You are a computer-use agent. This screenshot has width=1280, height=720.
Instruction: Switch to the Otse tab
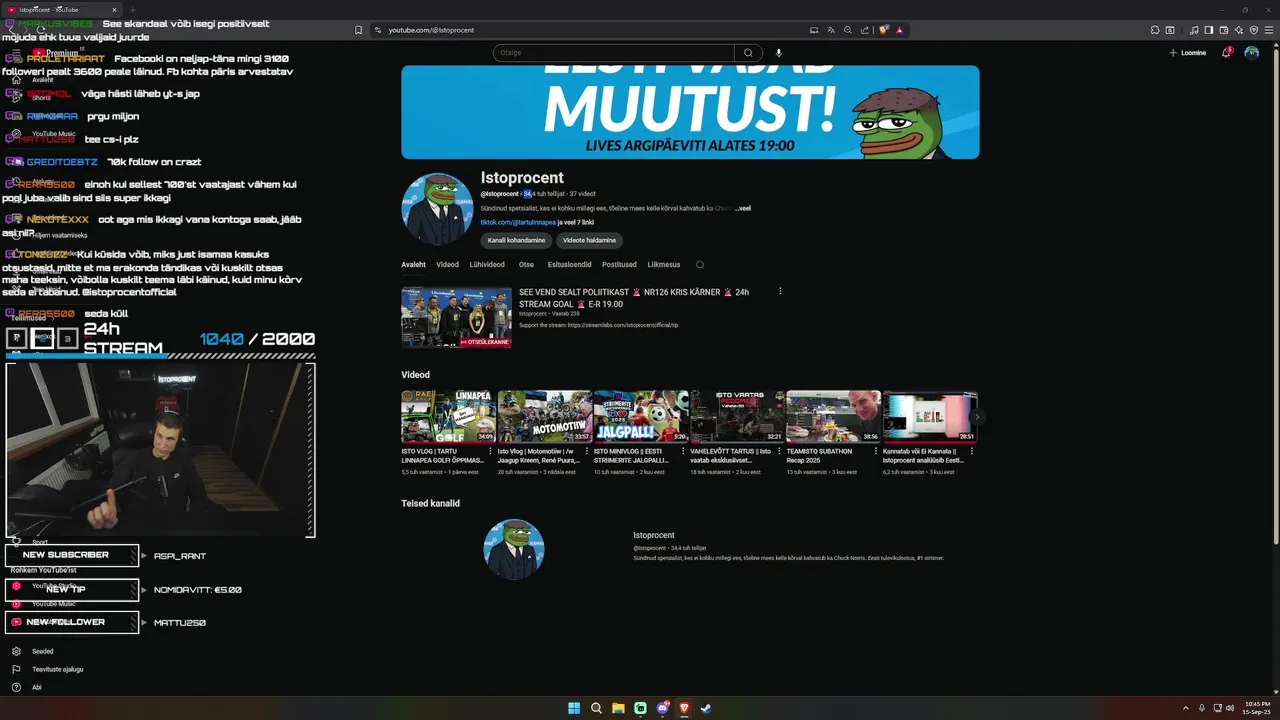tap(526, 265)
